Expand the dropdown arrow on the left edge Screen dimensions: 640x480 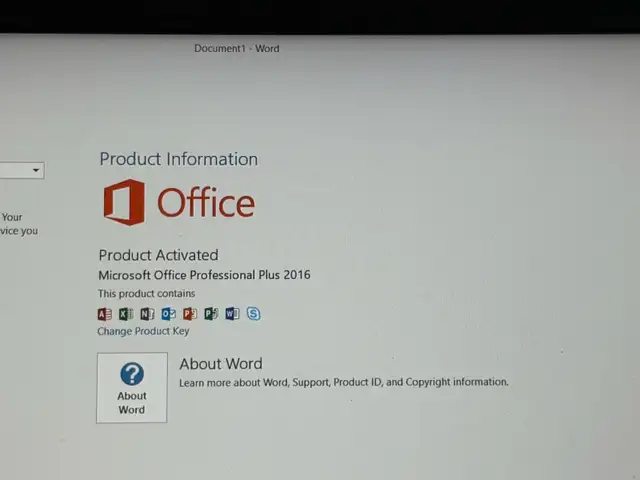click(36, 170)
